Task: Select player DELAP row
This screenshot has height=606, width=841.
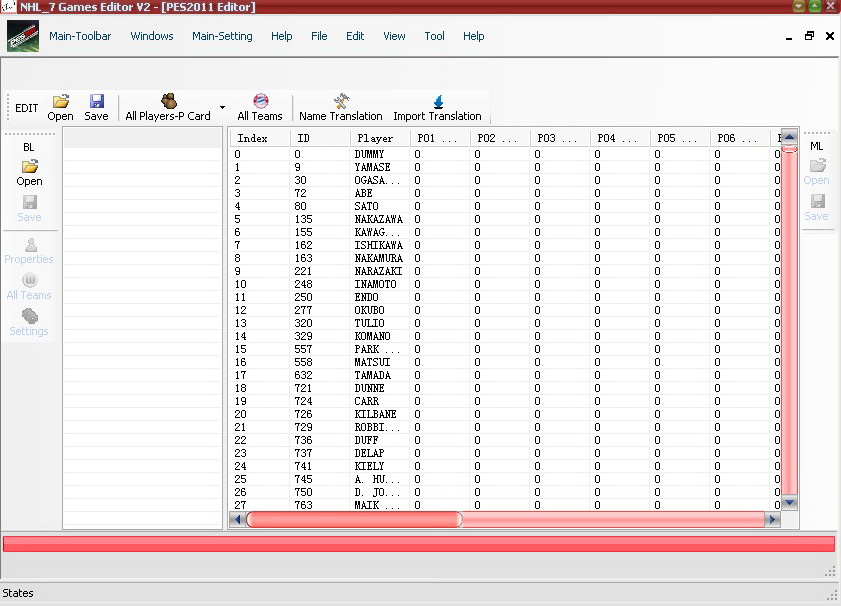Action: tap(505, 453)
